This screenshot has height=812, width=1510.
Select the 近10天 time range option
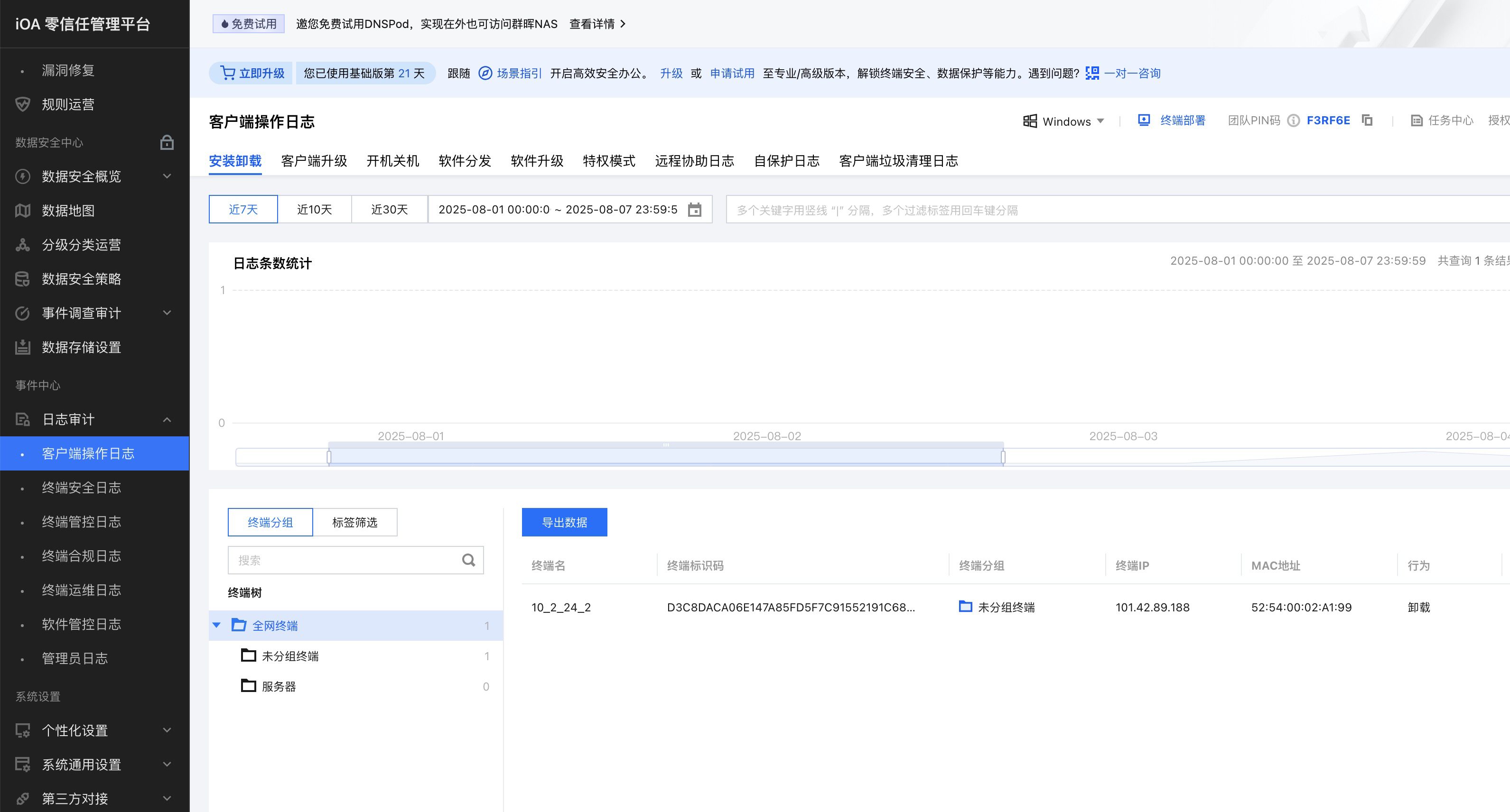click(x=314, y=210)
